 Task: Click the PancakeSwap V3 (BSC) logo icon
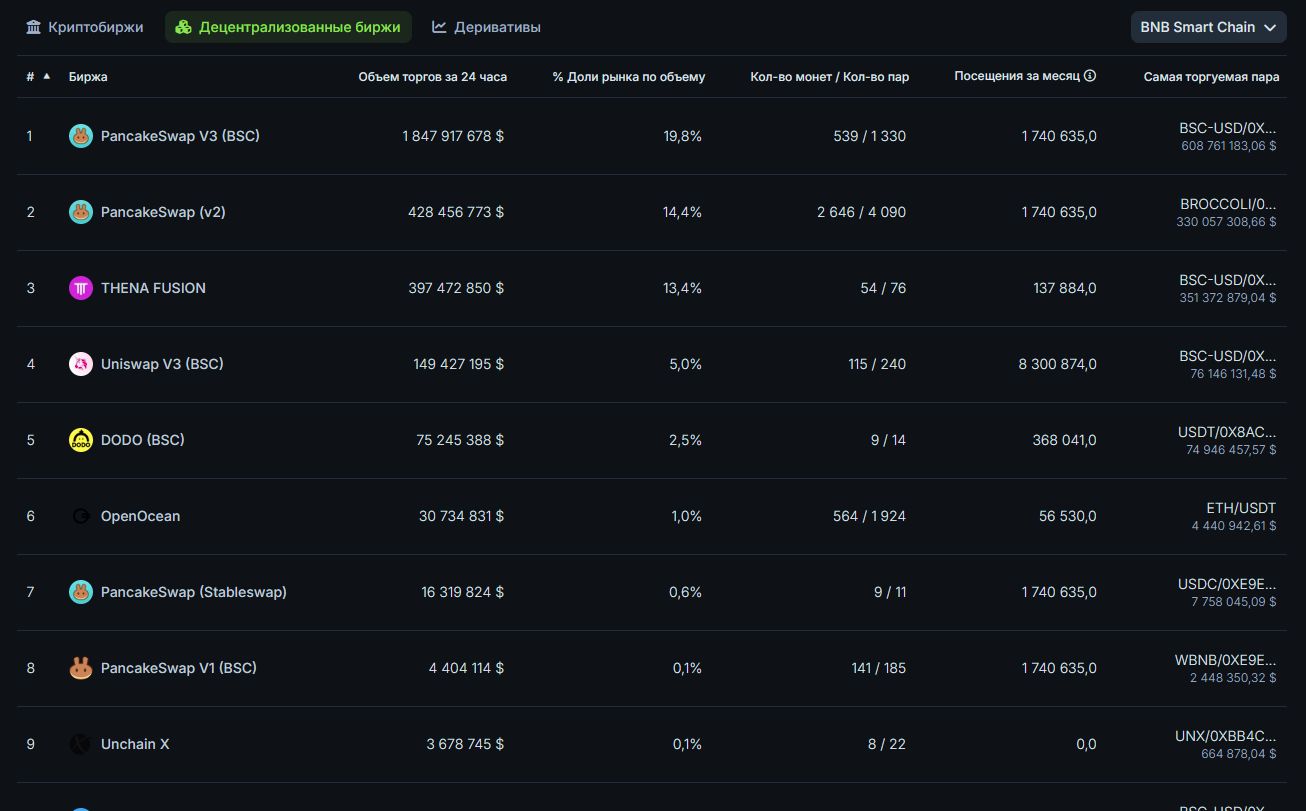(81, 136)
